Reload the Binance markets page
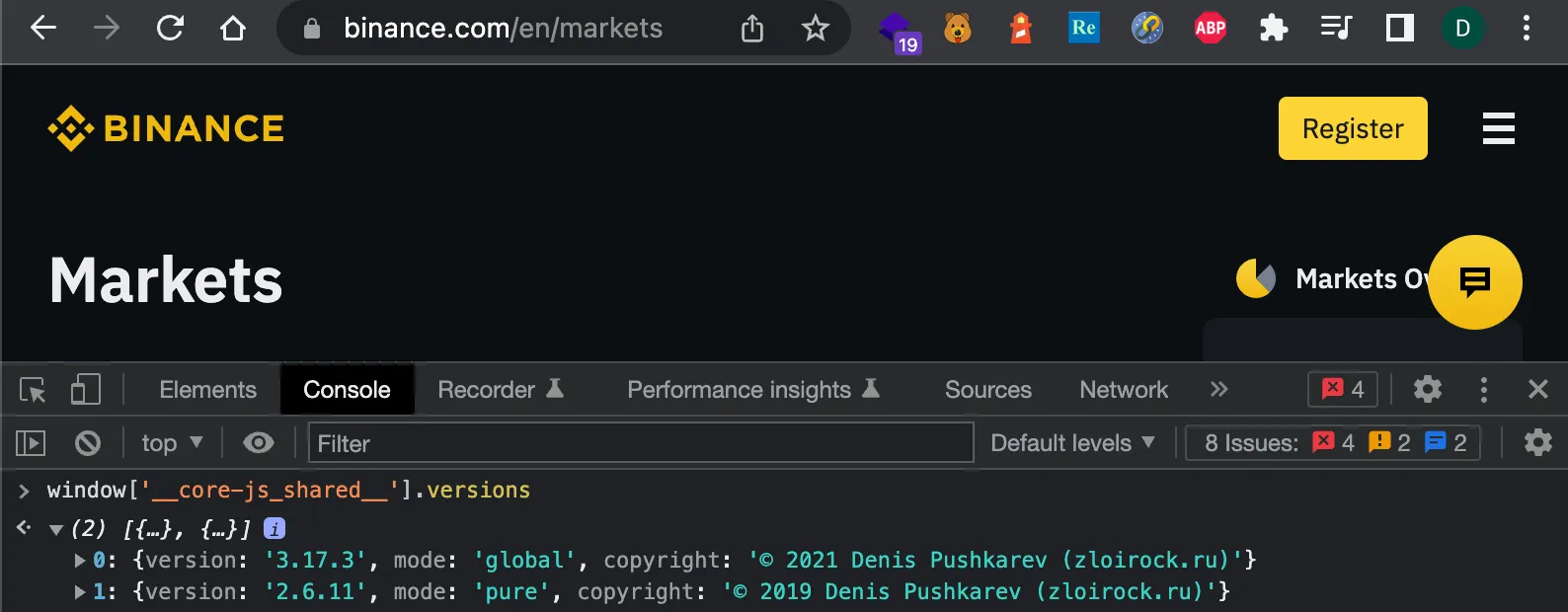 170,28
